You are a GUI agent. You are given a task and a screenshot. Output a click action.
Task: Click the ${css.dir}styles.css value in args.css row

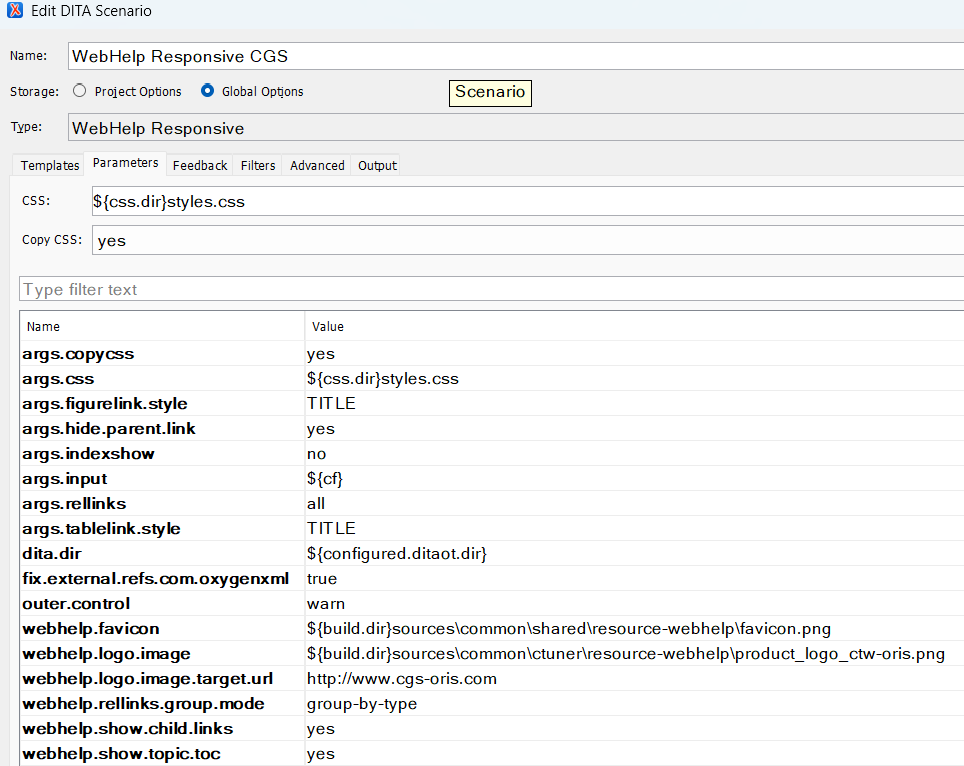click(x=383, y=379)
